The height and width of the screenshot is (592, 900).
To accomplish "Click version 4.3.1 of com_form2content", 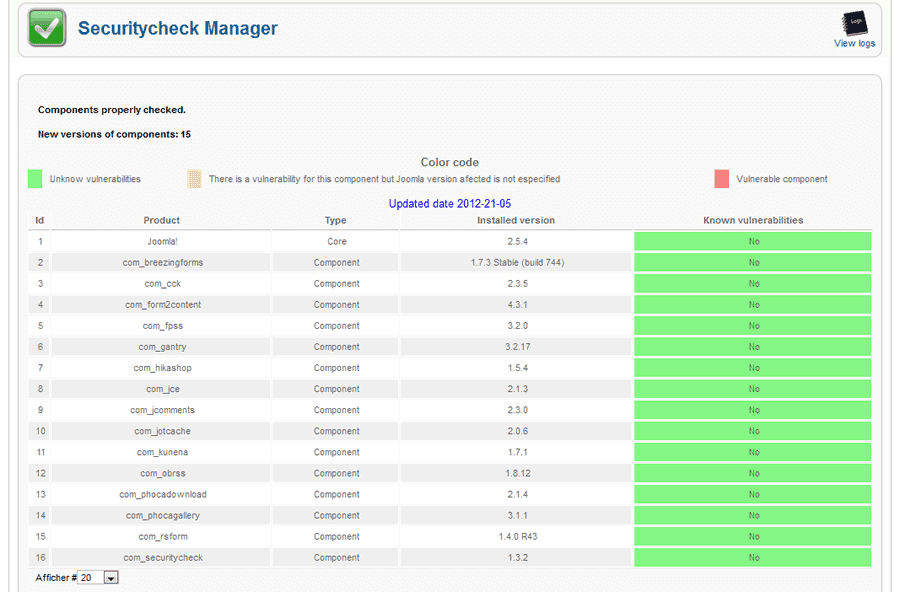I will tap(517, 305).
